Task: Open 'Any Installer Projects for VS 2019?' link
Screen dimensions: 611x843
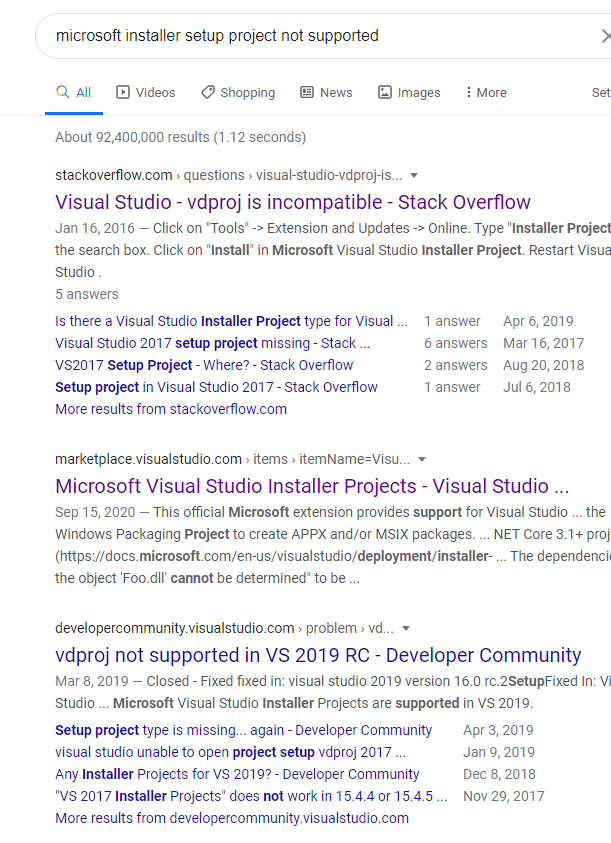Action: pyautogui.click(x=237, y=774)
